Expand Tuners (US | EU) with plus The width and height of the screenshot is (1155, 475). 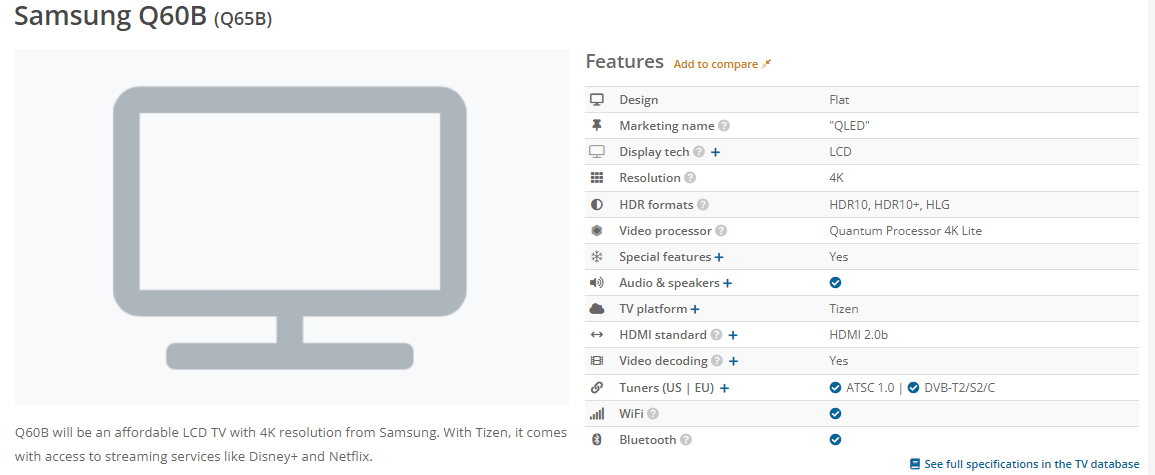click(724, 387)
